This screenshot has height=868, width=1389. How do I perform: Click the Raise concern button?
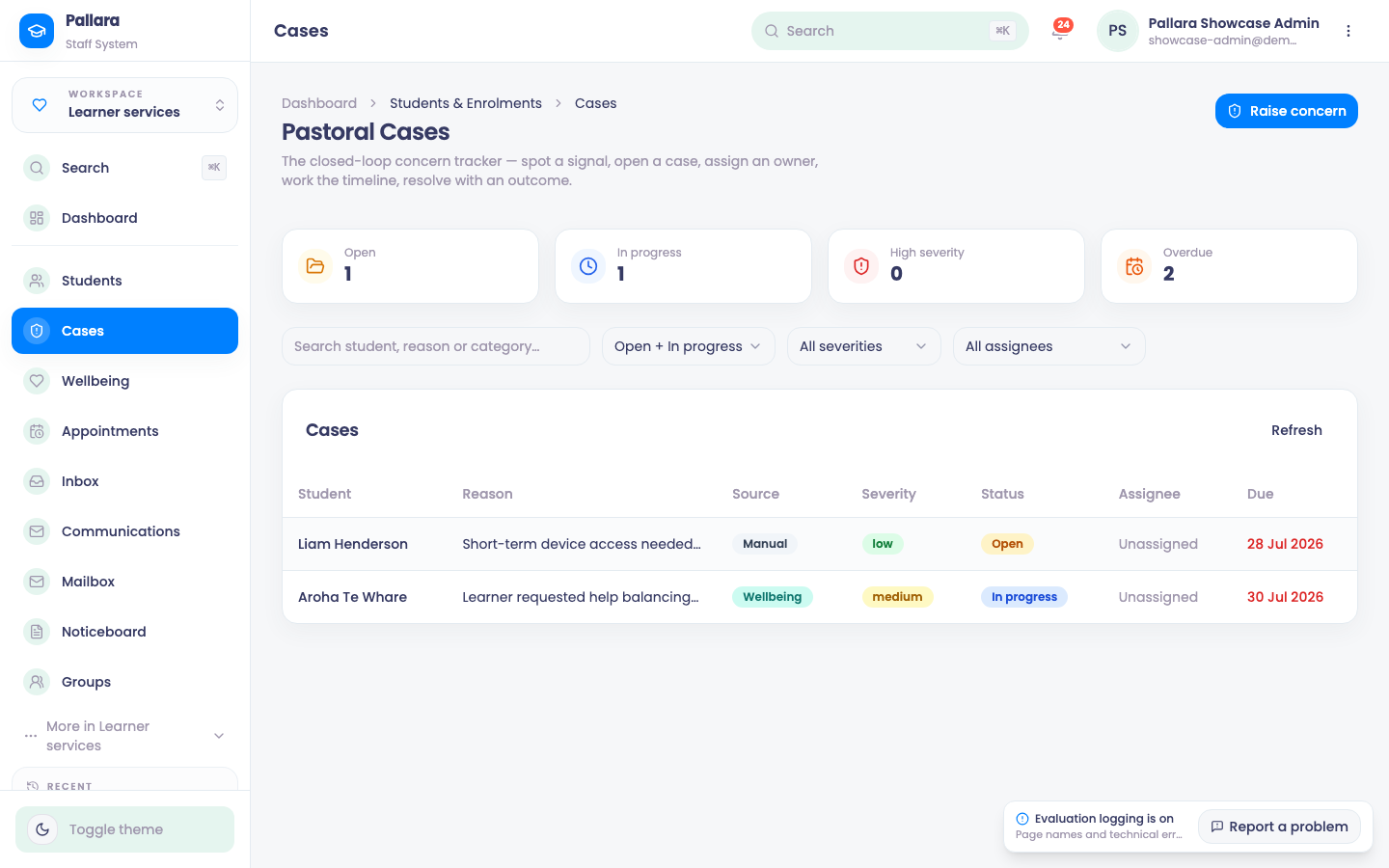click(x=1286, y=111)
